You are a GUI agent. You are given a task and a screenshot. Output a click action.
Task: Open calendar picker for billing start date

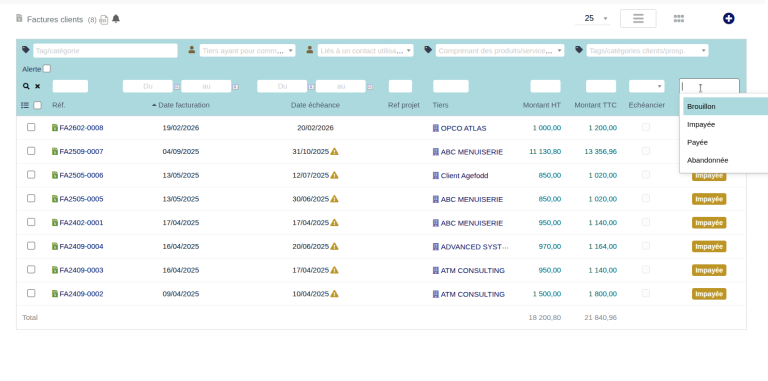click(177, 87)
